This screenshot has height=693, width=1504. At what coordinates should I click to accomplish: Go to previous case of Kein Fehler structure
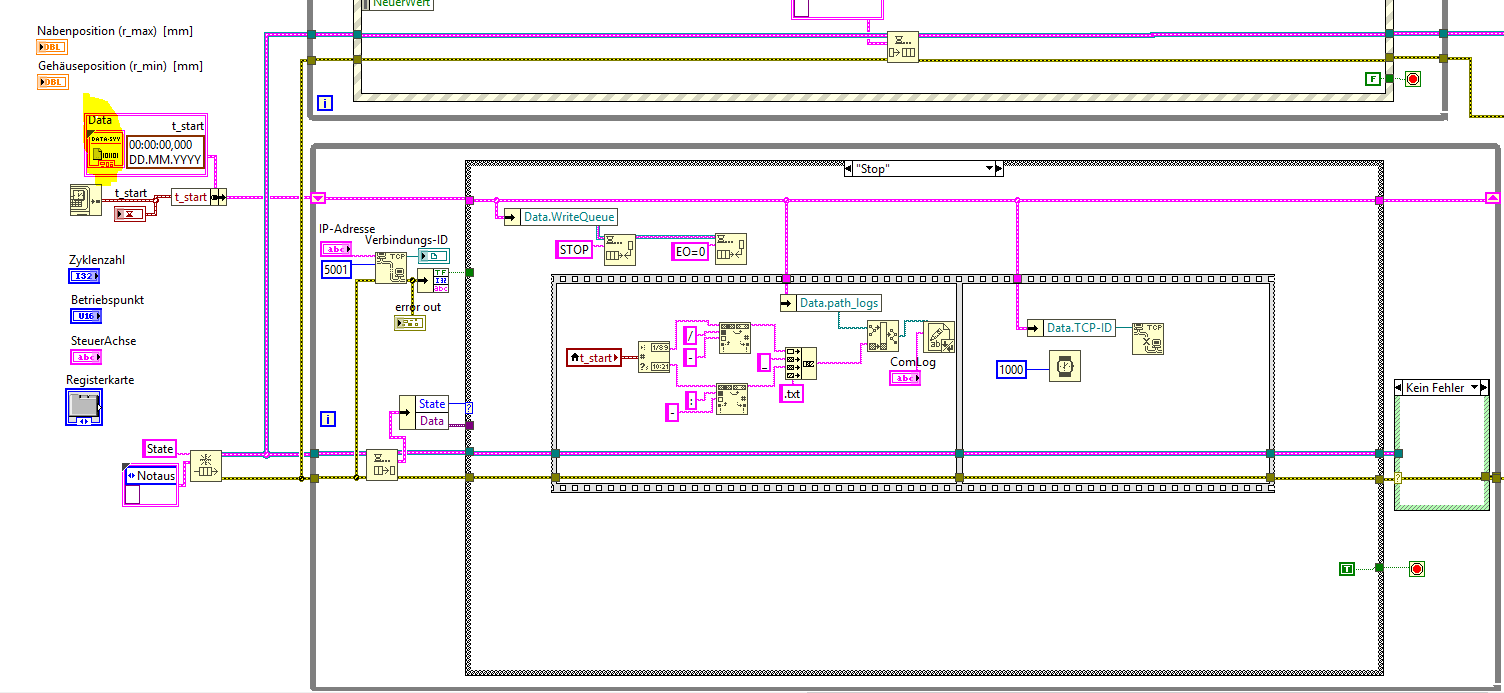click(x=1400, y=387)
